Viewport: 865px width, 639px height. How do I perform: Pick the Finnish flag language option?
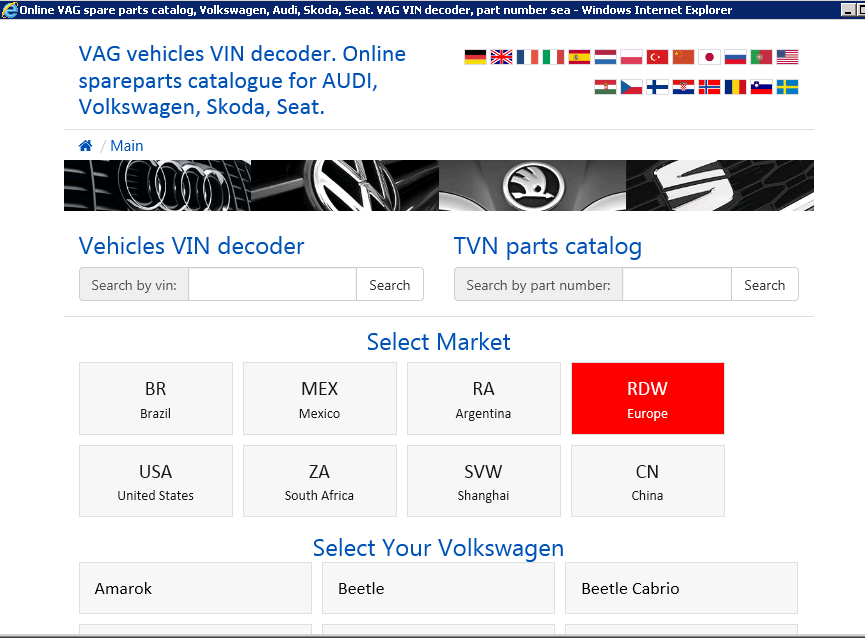(657, 87)
